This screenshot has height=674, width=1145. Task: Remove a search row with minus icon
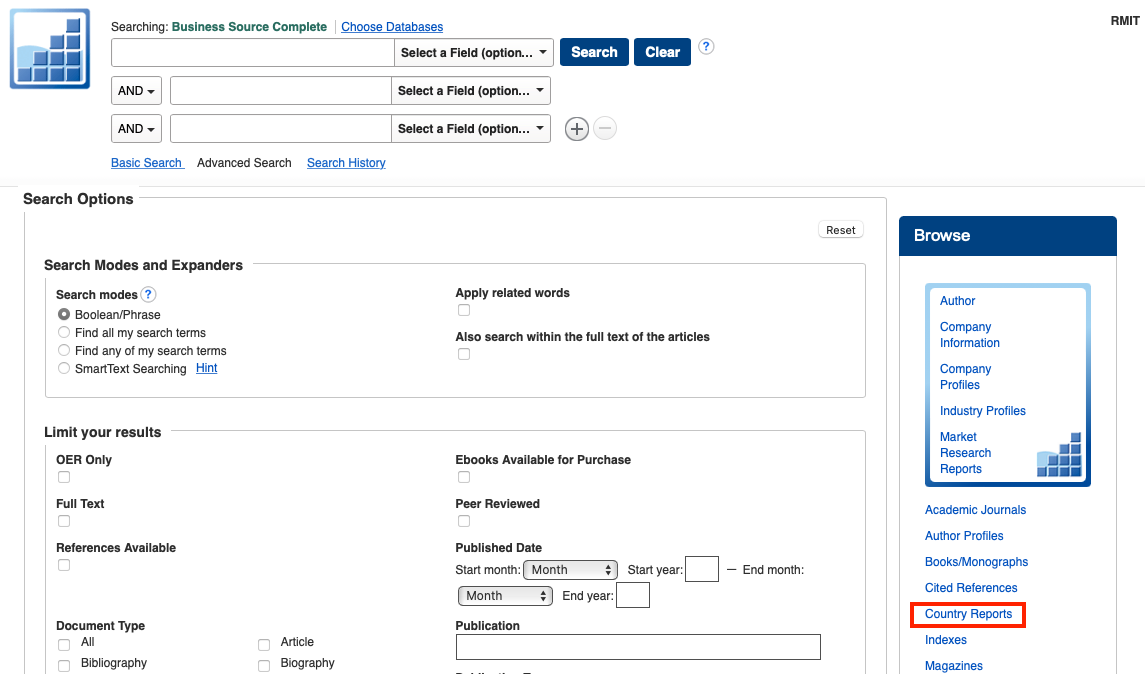click(605, 129)
